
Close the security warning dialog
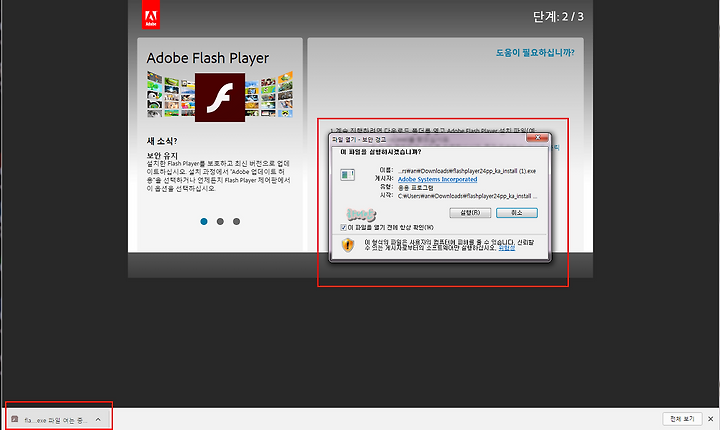[x=537, y=138]
